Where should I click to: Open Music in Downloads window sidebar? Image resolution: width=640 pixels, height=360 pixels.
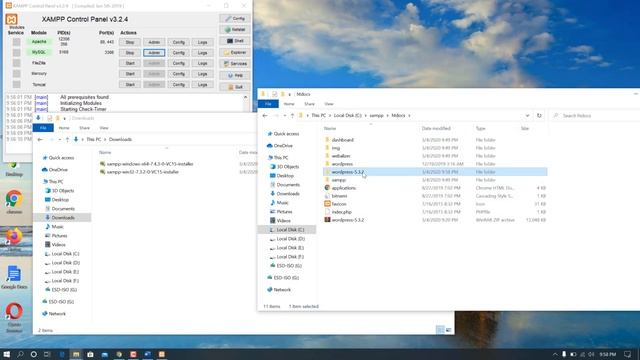[57, 227]
